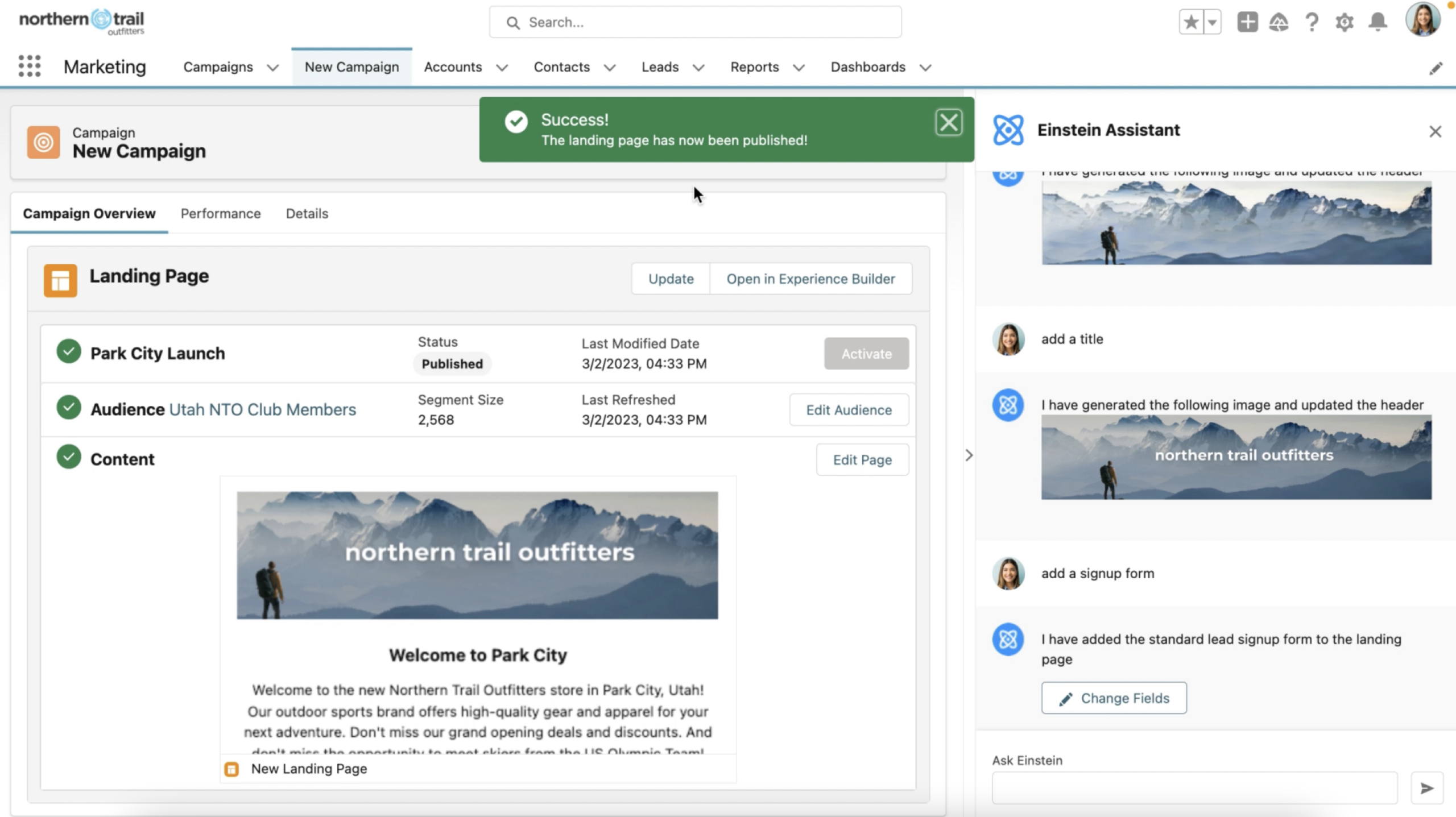Image resolution: width=1456 pixels, height=817 pixels.
Task: Open the Help question mark icon
Action: click(1312, 23)
